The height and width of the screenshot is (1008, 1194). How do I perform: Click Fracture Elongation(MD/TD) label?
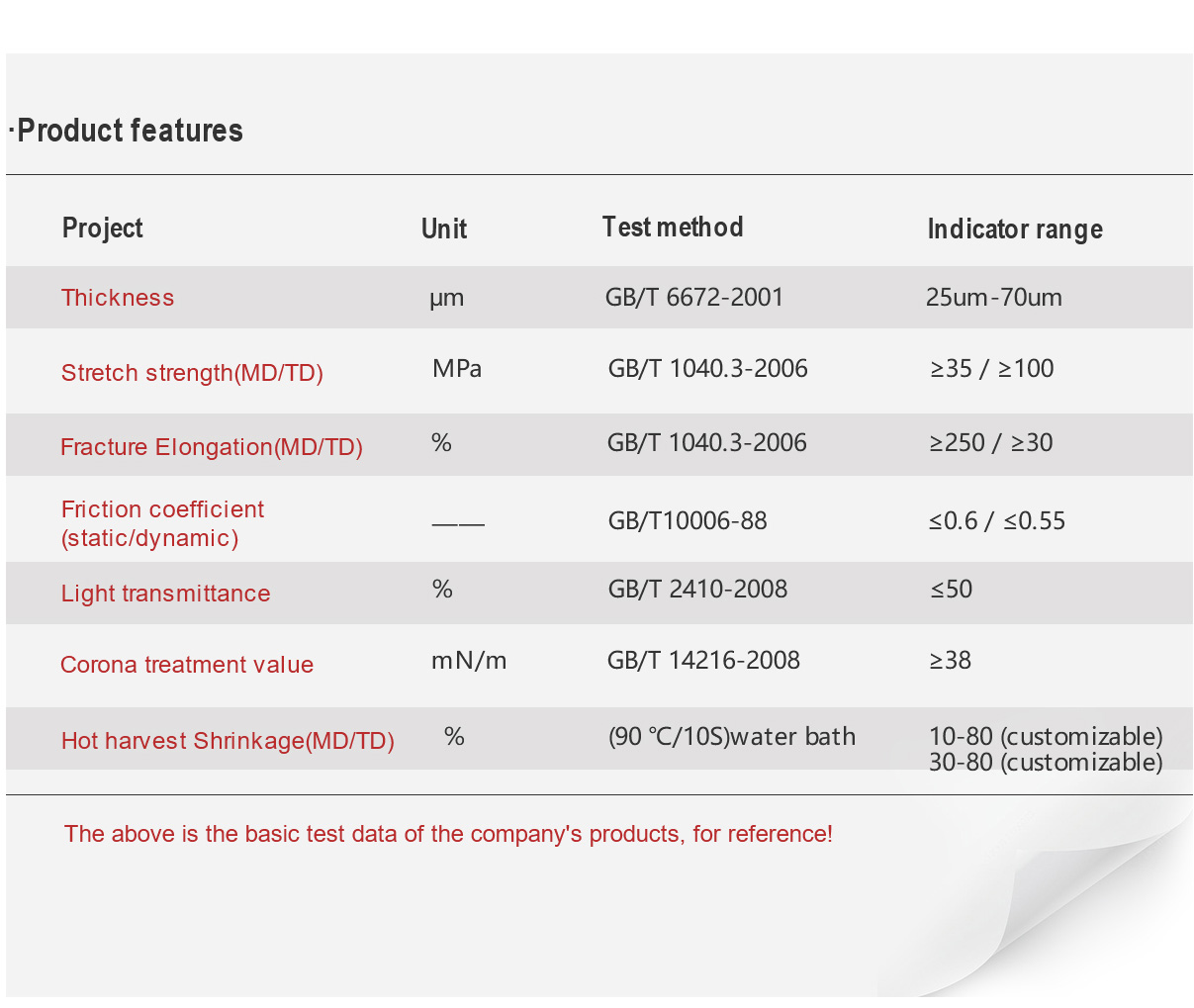click(x=212, y=447)
